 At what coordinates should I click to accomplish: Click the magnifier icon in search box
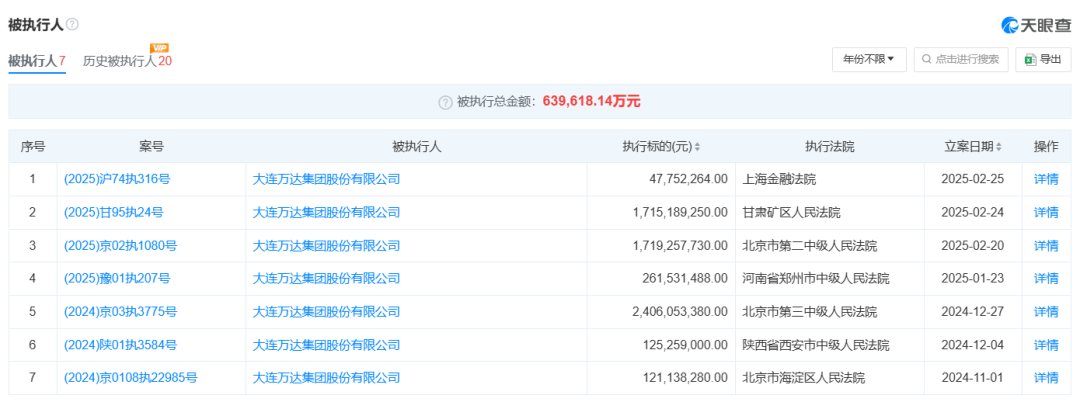(x=927, y=59)
